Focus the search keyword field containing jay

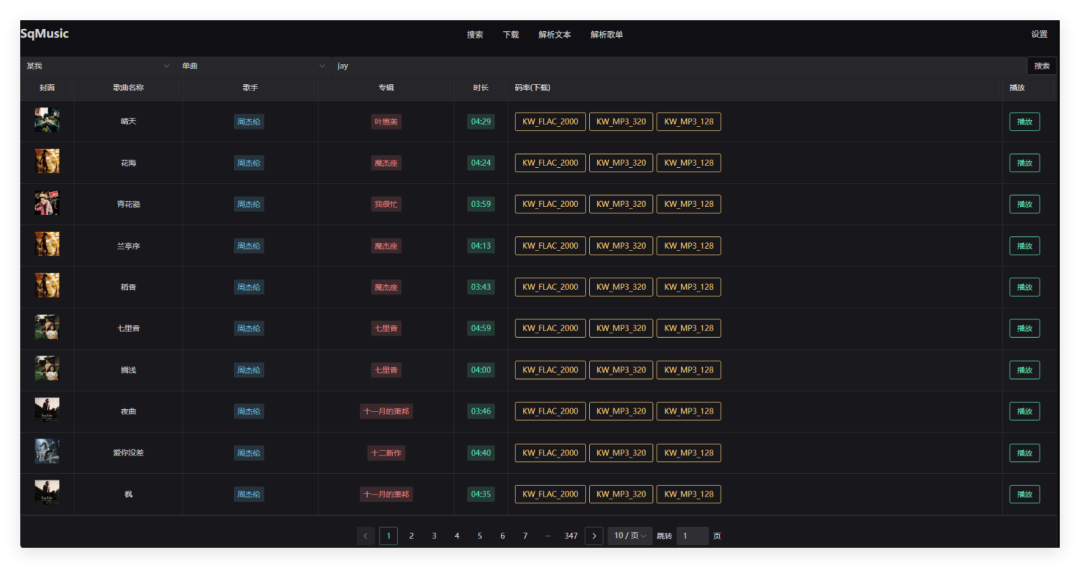[678, 66]
